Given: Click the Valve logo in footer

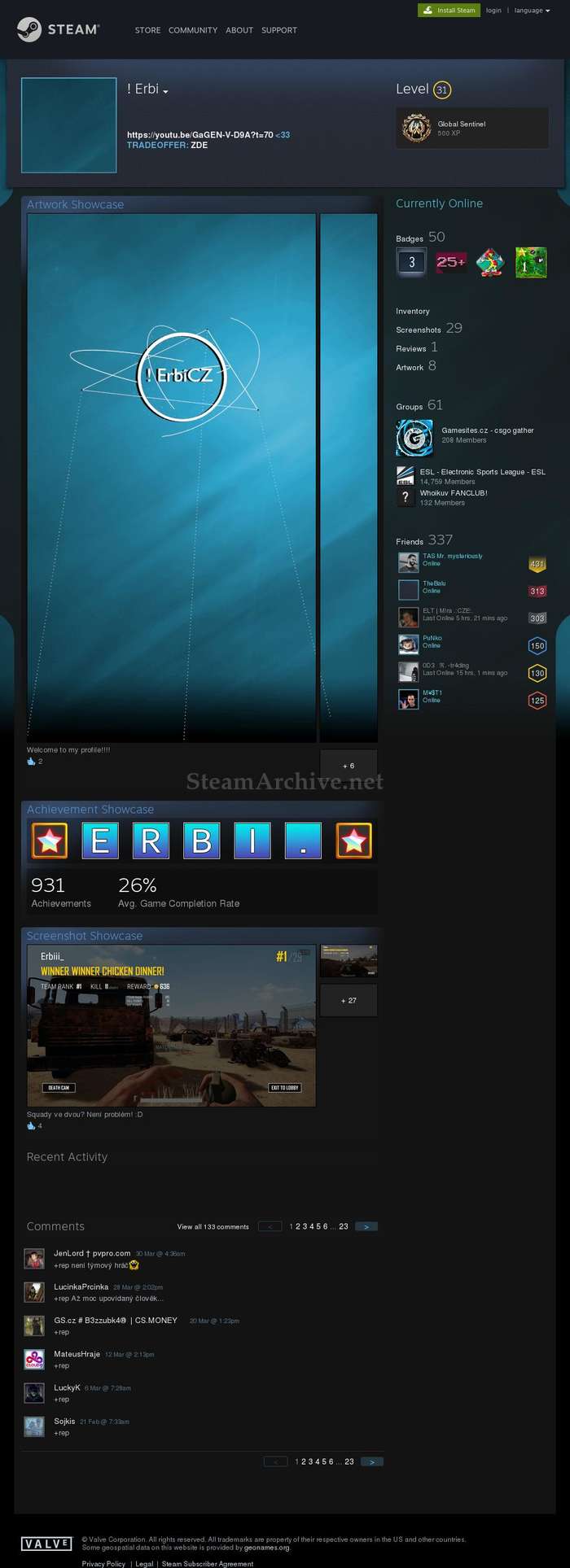Looking at the screenshot, I should pyautogui.click(x=46, y=1544).
